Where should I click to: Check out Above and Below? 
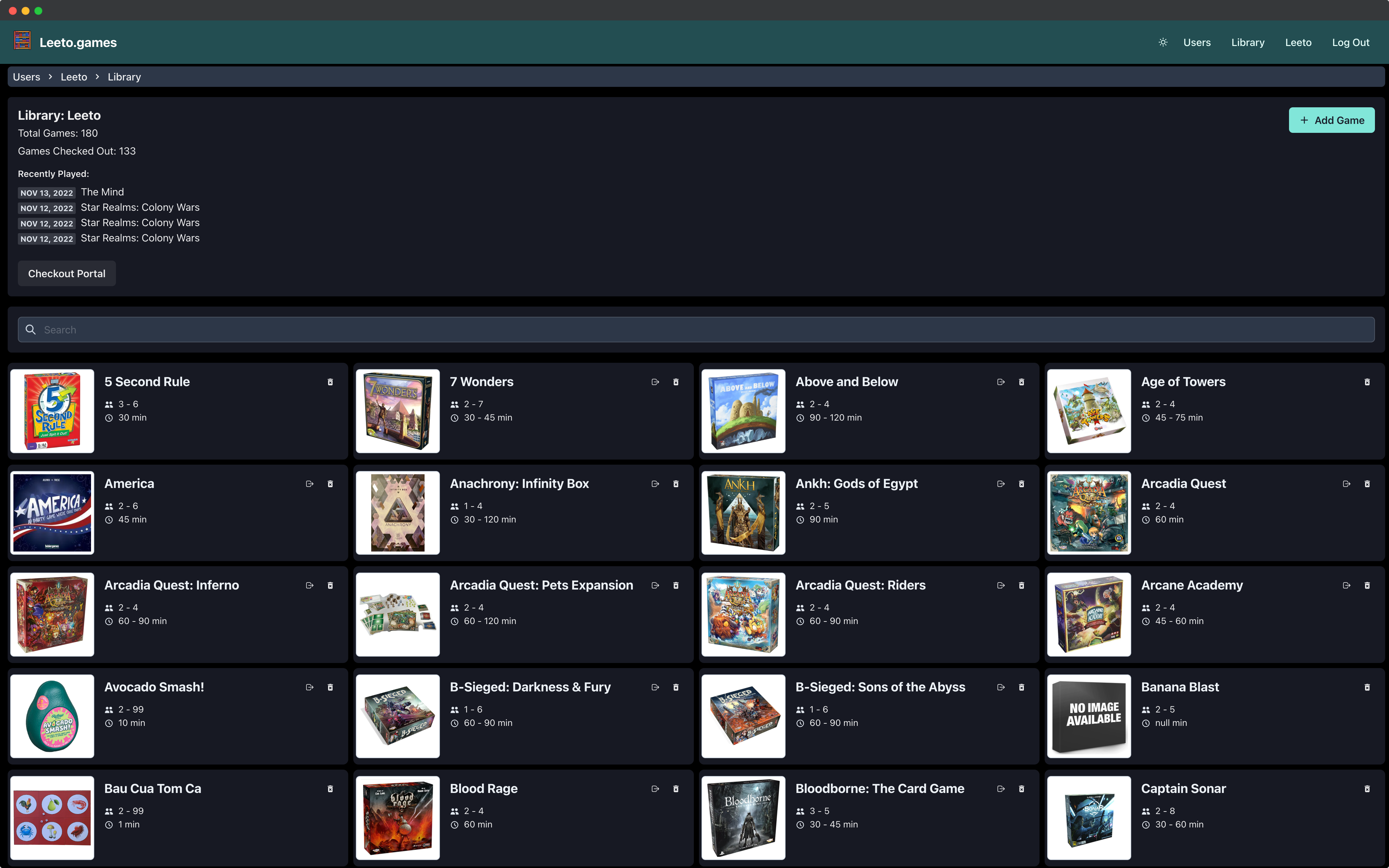pyautogui.click(x=1001, y=382)
